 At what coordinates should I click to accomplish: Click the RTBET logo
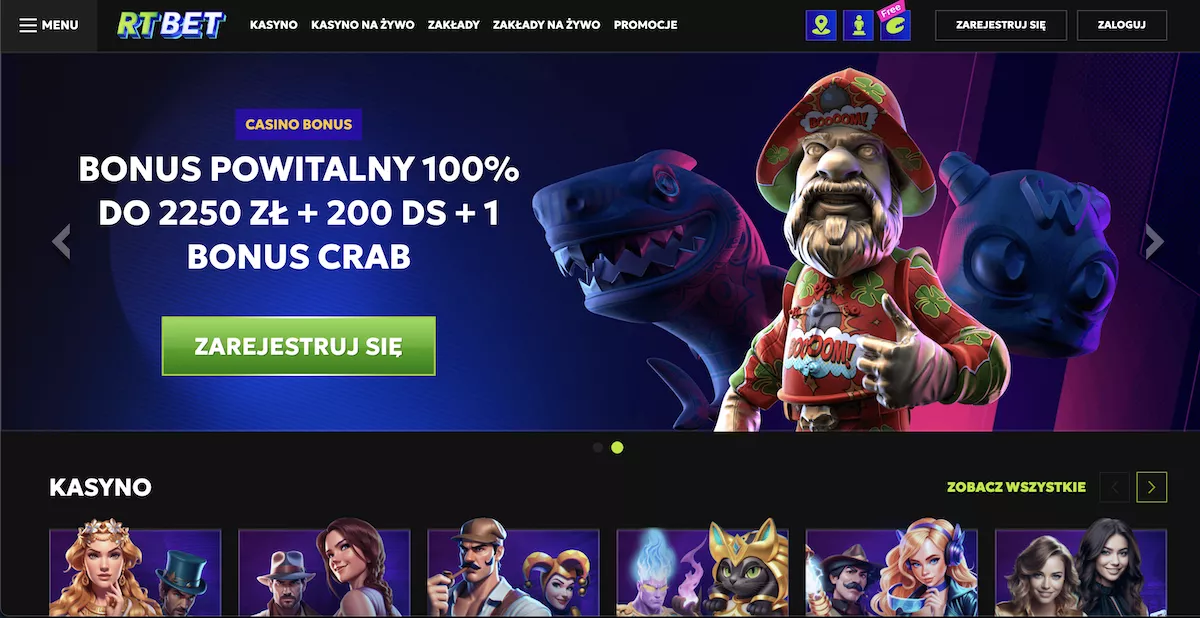point(170,25)
